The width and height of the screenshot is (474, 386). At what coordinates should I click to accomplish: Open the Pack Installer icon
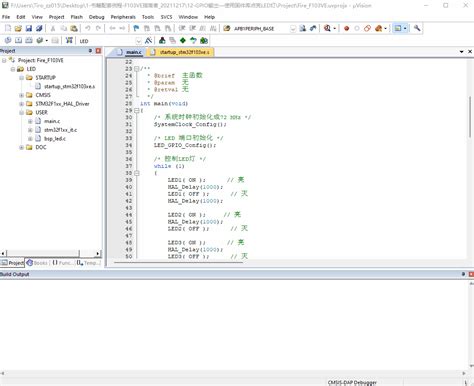204,40
